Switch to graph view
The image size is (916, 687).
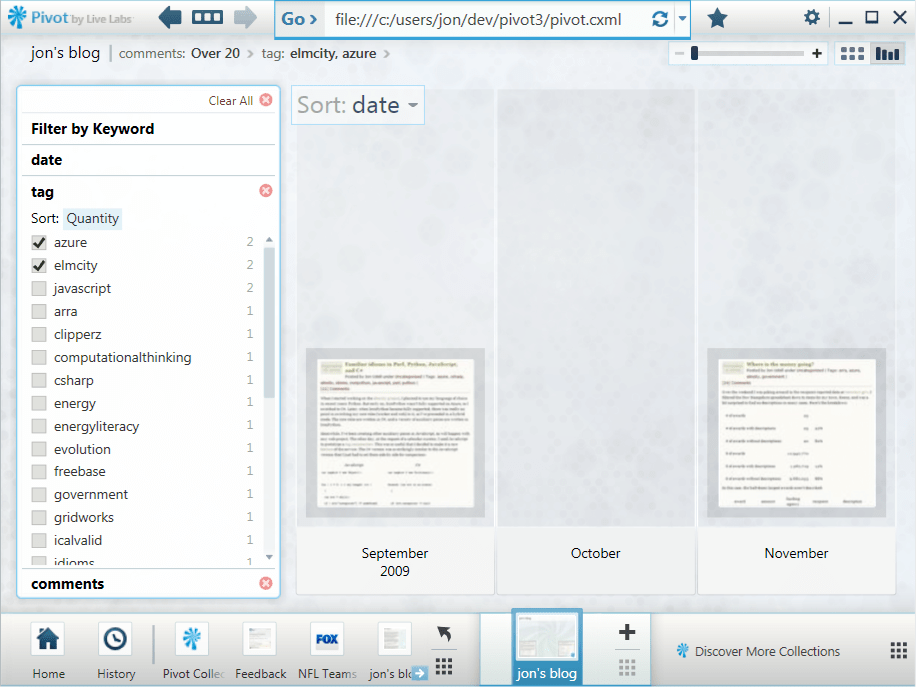click(887, 54)
